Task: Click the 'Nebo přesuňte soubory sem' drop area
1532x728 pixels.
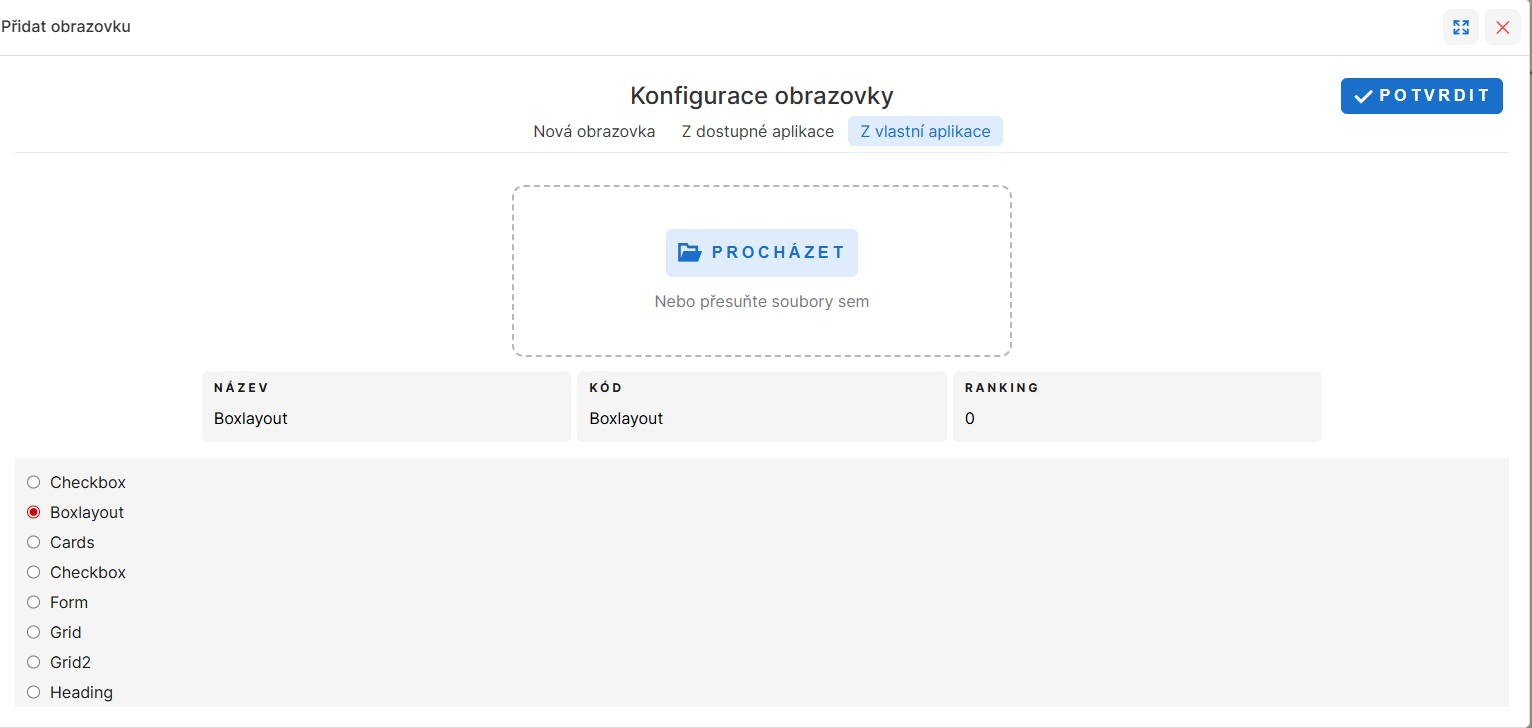Action: tap(761, 302)
